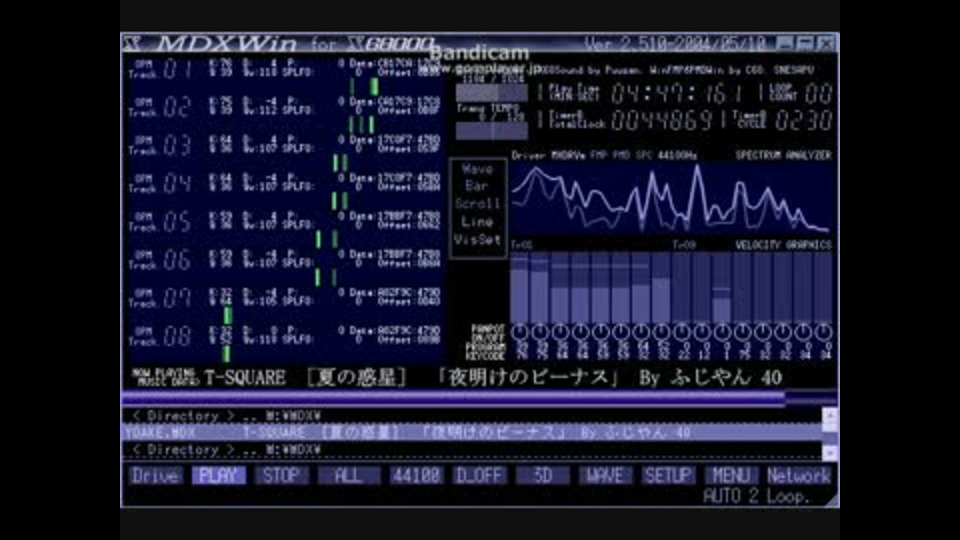Click the PLAY button
960x540 pixels.
(x=219, y=476)
